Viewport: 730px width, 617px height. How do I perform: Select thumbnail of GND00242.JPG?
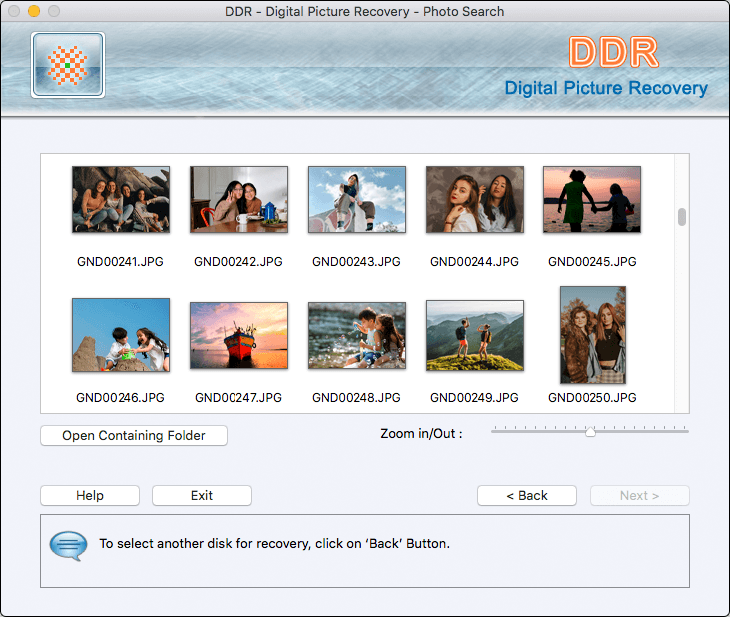click(x=239, y=199)
